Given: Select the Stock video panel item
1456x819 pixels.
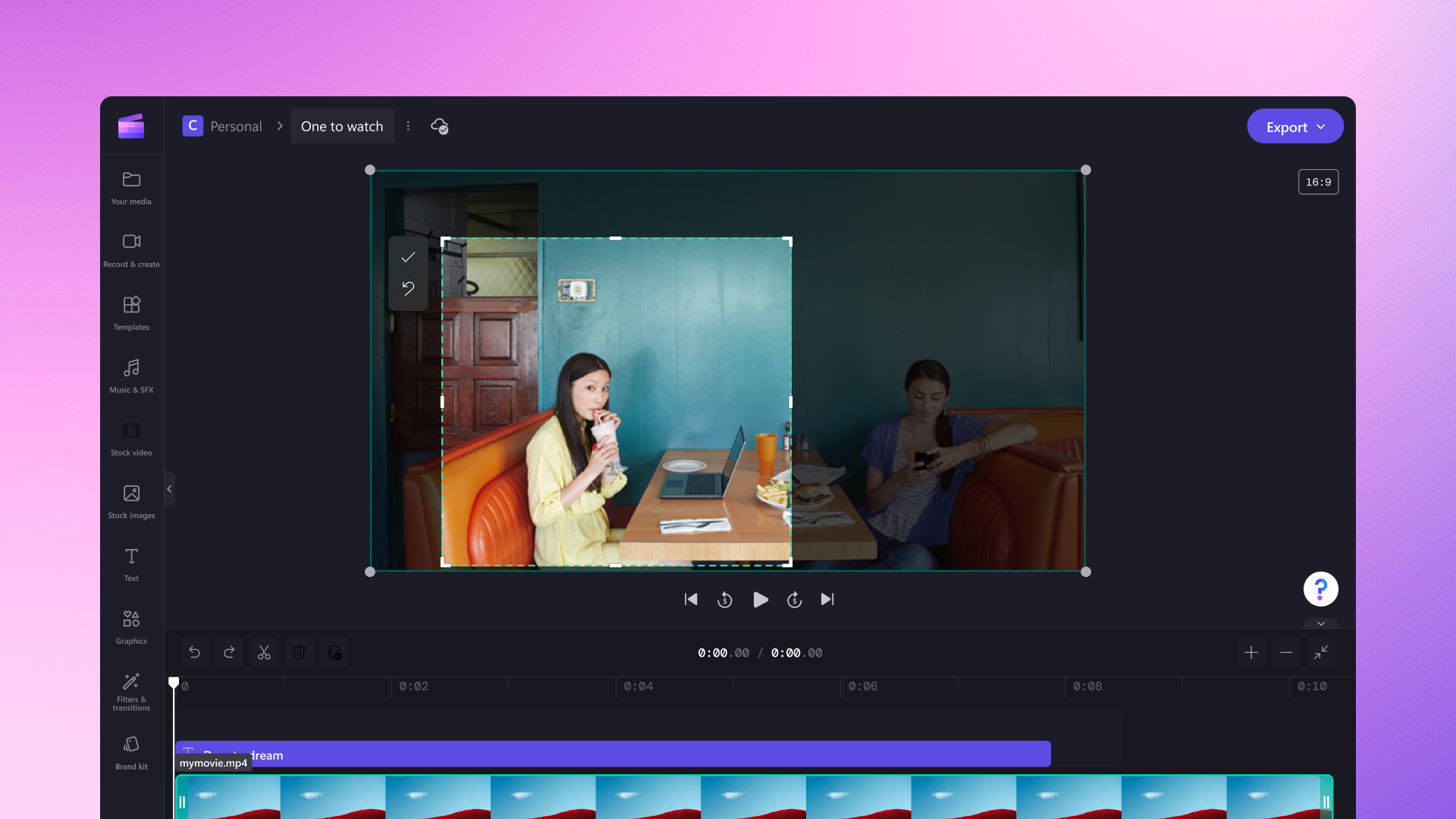Looking at the screenshot, I should click(131, 440).
